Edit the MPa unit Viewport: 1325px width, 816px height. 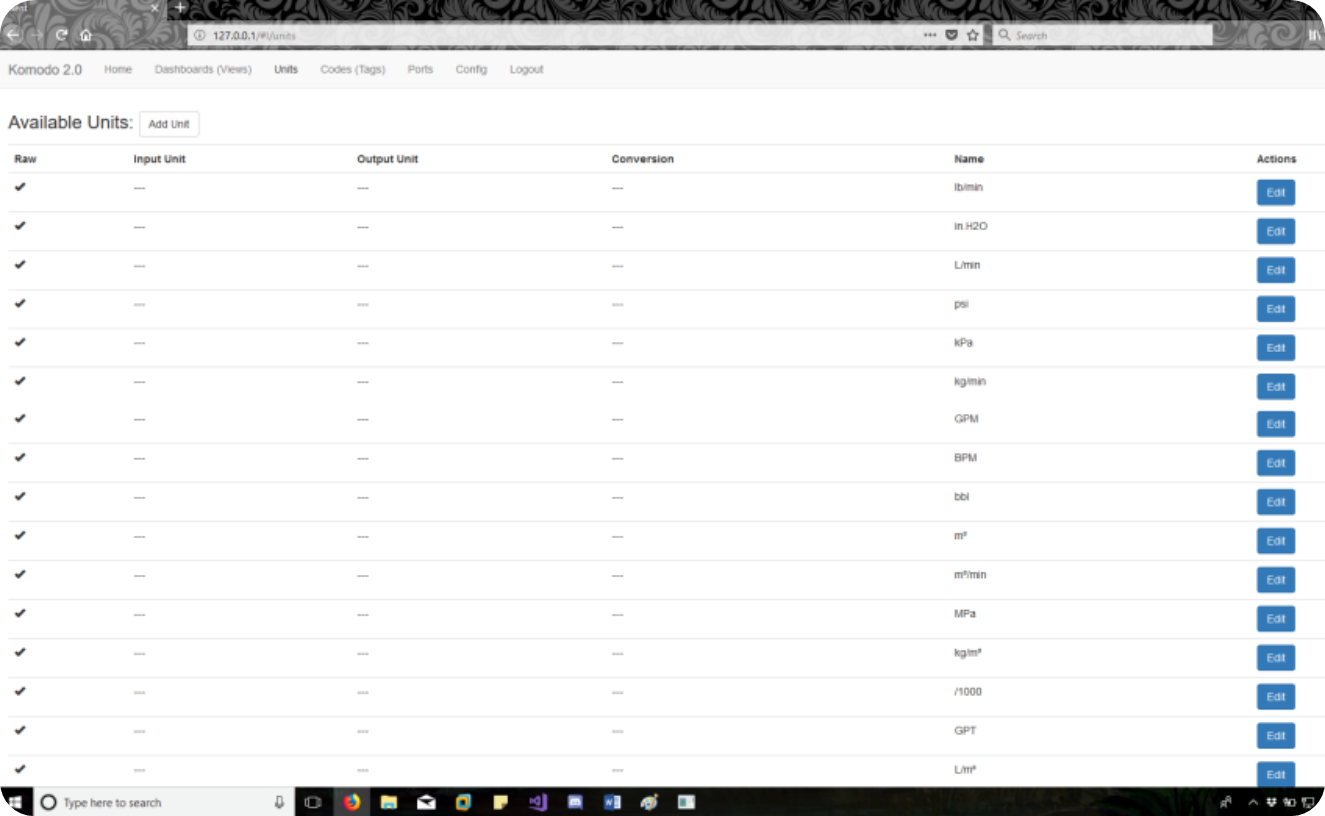1275,619
